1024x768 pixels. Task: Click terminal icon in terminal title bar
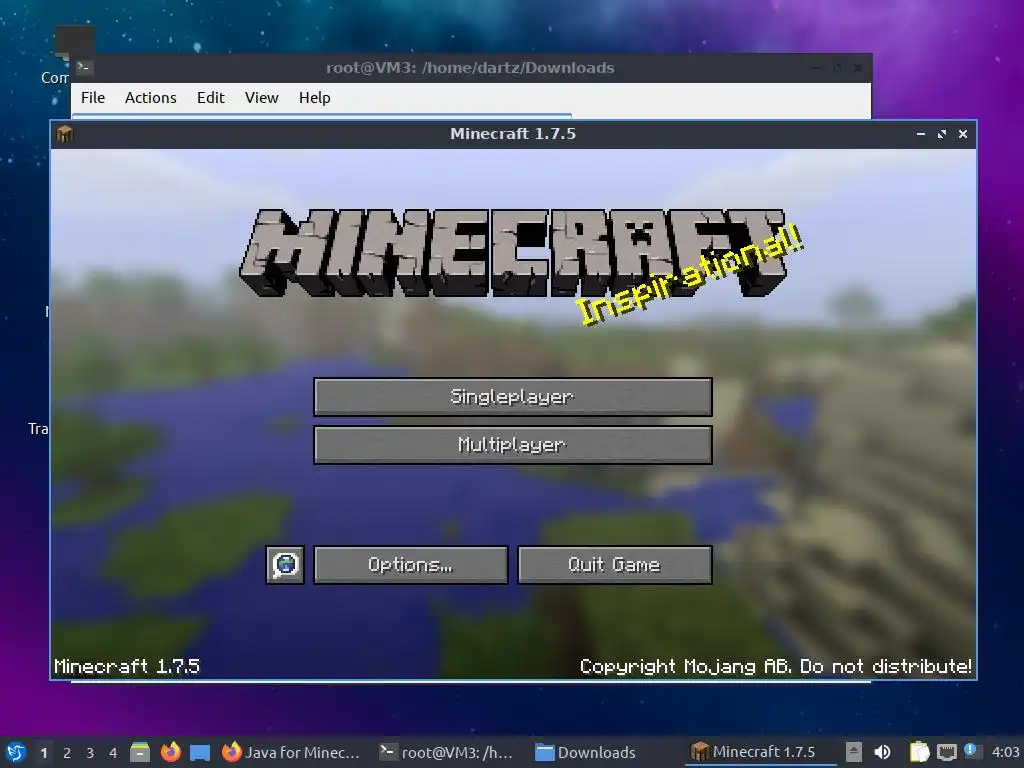tap(84, 67)
